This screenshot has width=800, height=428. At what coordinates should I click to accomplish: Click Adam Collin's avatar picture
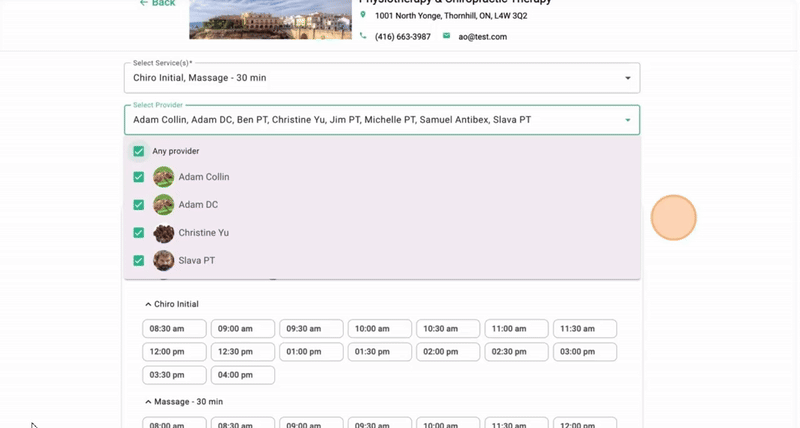pos(163,177)
